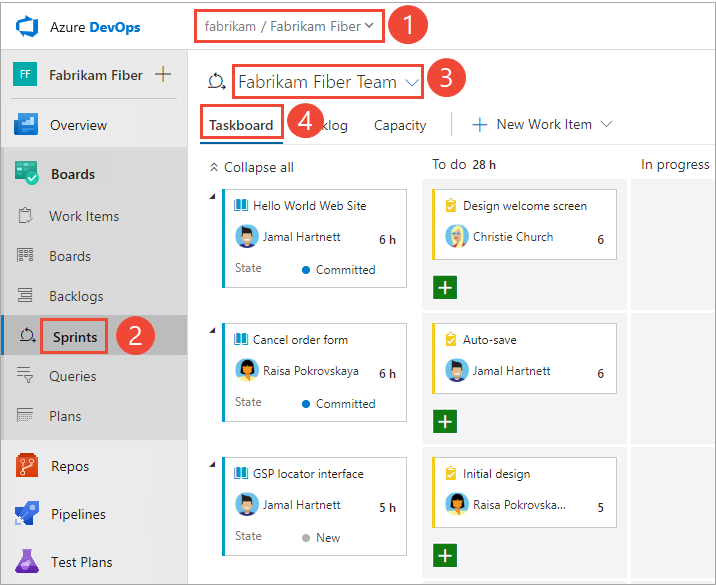Expand the New Work Item chevron

pyautogui.click(x=606, y=124)
